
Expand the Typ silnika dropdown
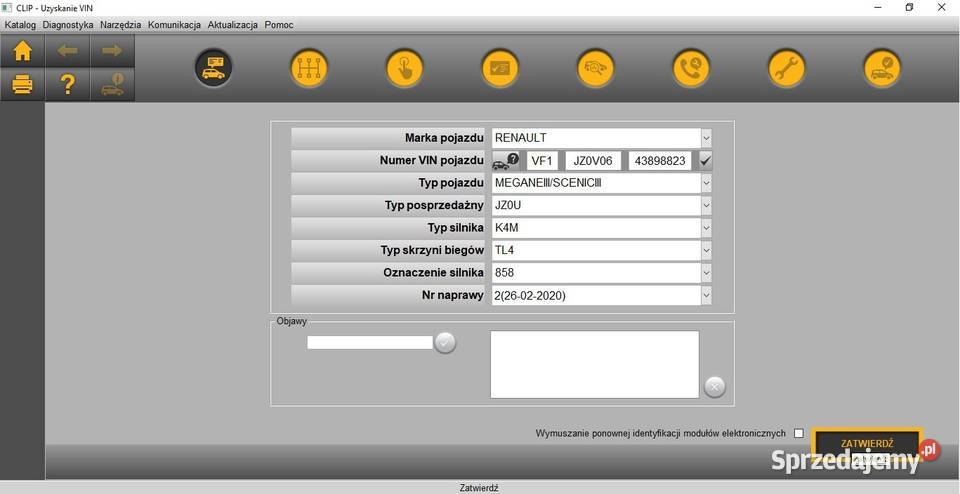tap(706, 228)
